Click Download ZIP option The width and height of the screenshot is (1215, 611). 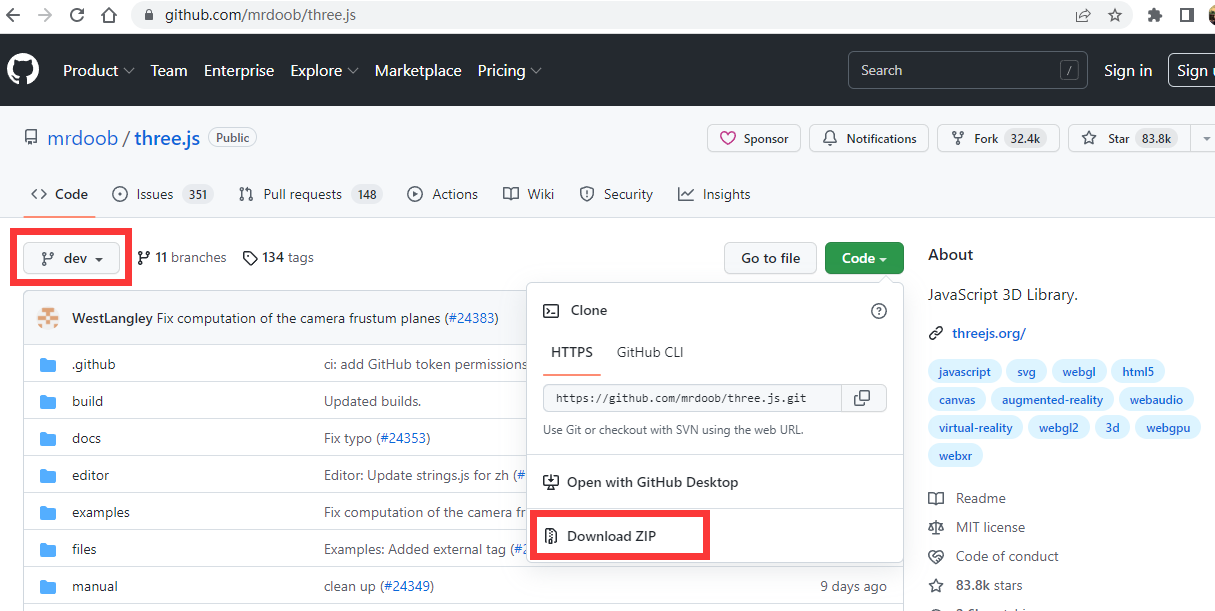tap(612, 536)
